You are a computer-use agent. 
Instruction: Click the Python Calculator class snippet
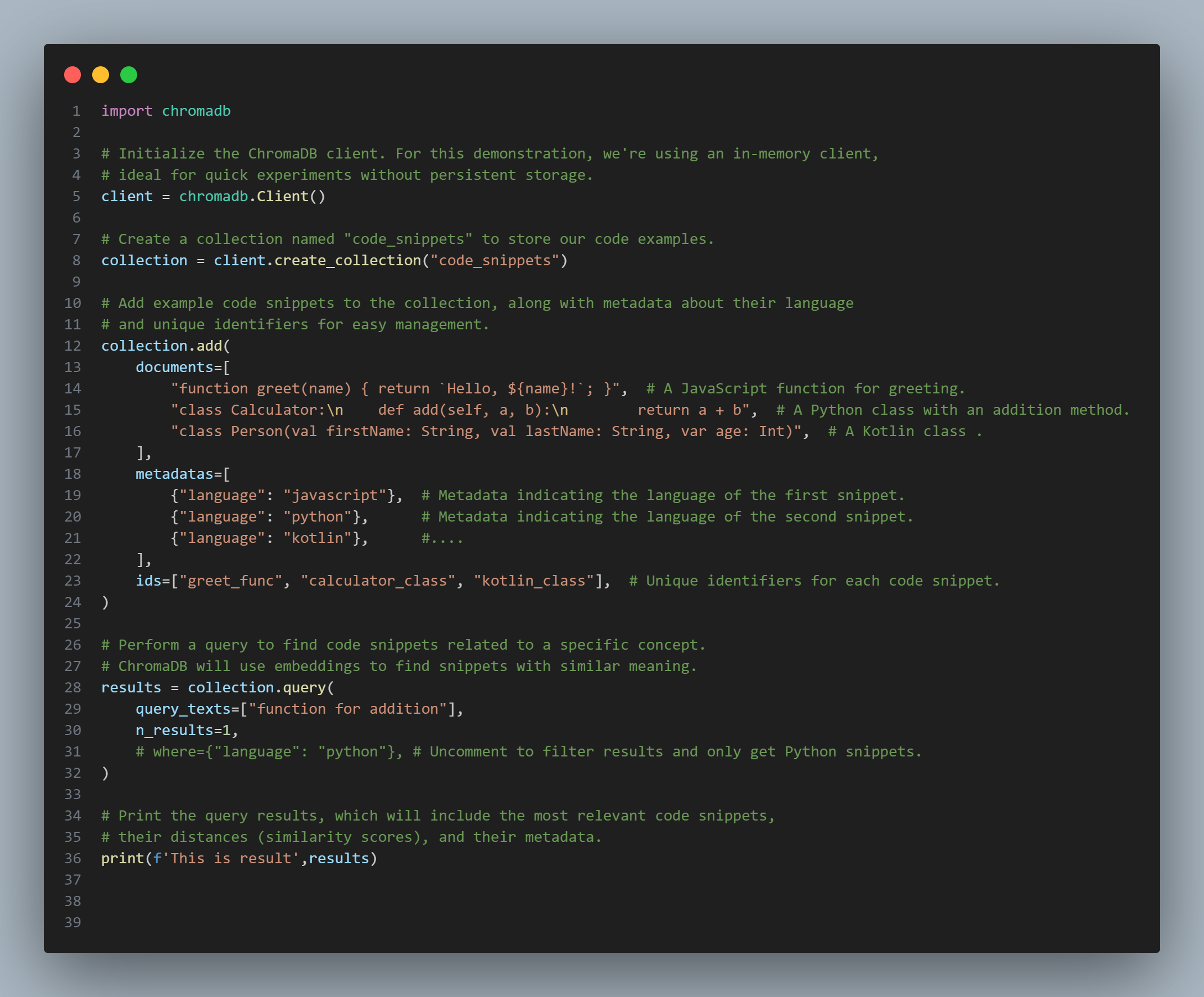pos(459,409)
